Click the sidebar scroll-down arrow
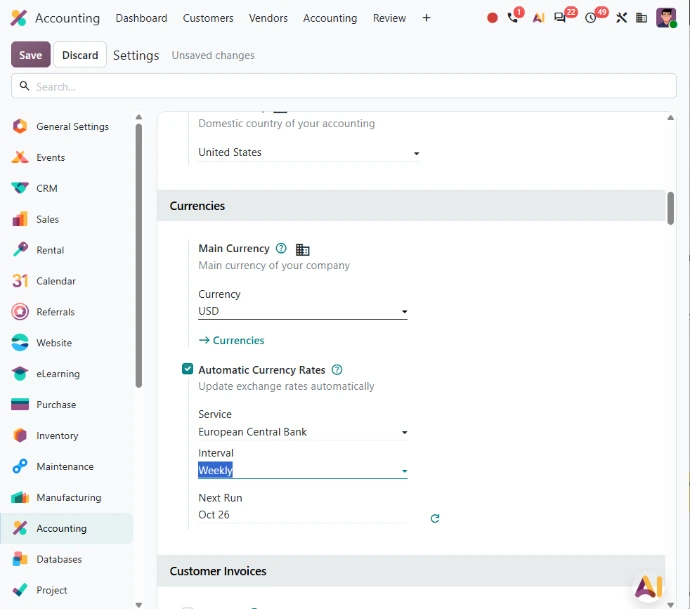Screen dimensions: 690x609 pos(139,605)
